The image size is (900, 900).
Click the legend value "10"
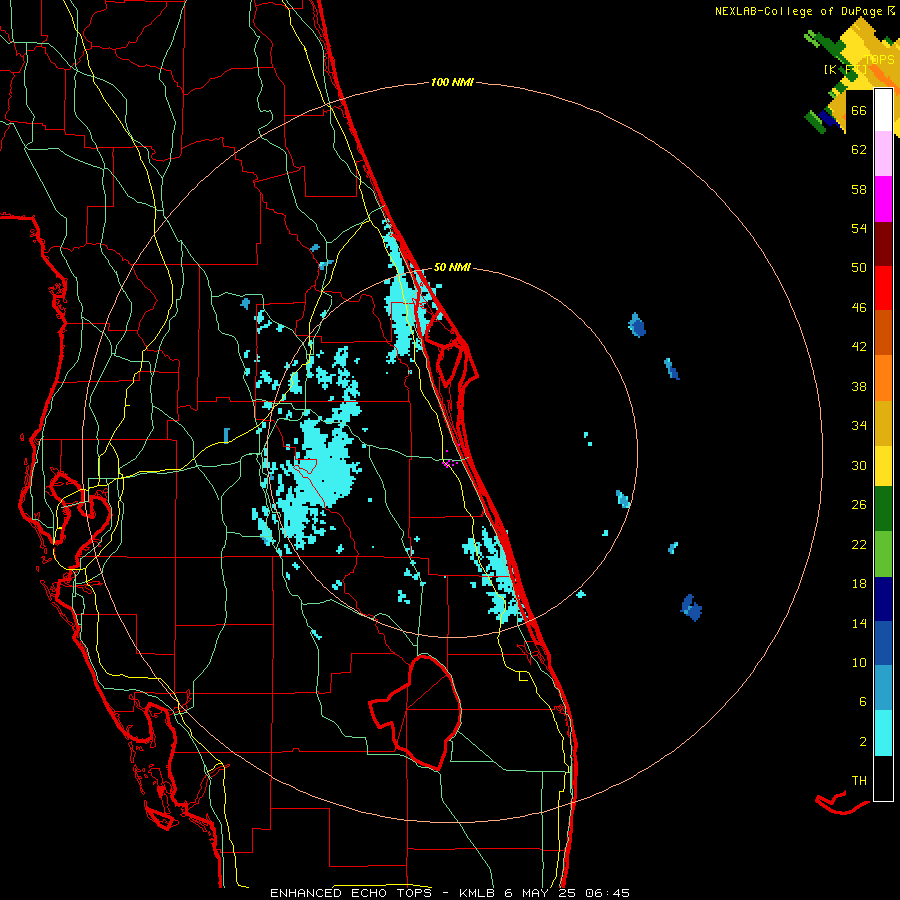pos(859,662)
